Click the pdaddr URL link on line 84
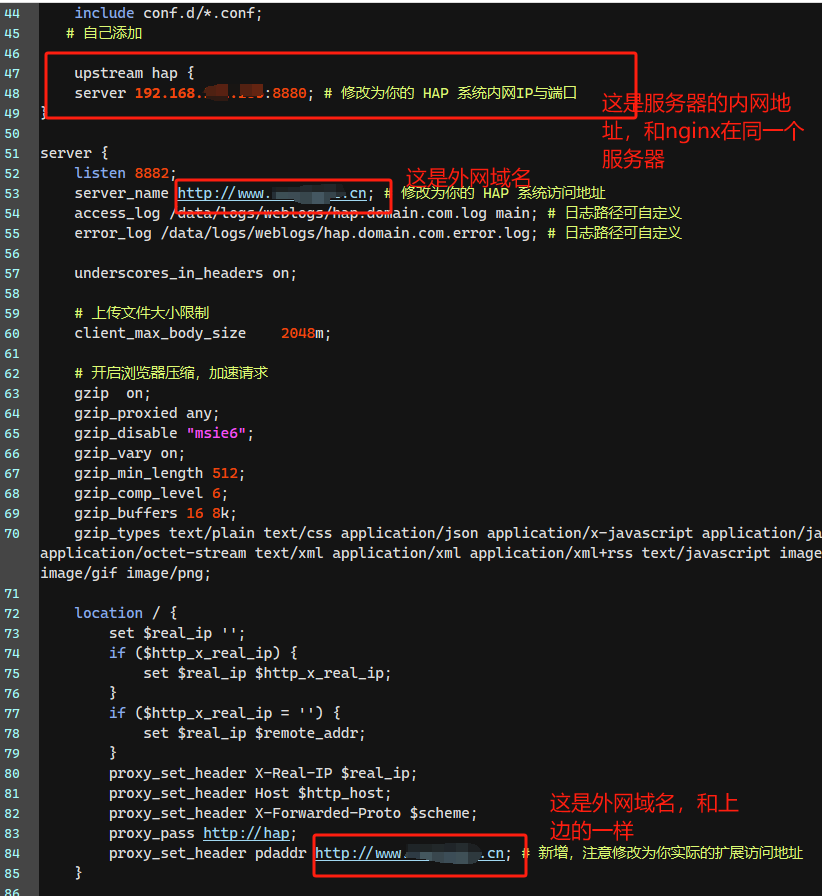 click(409, 853)
